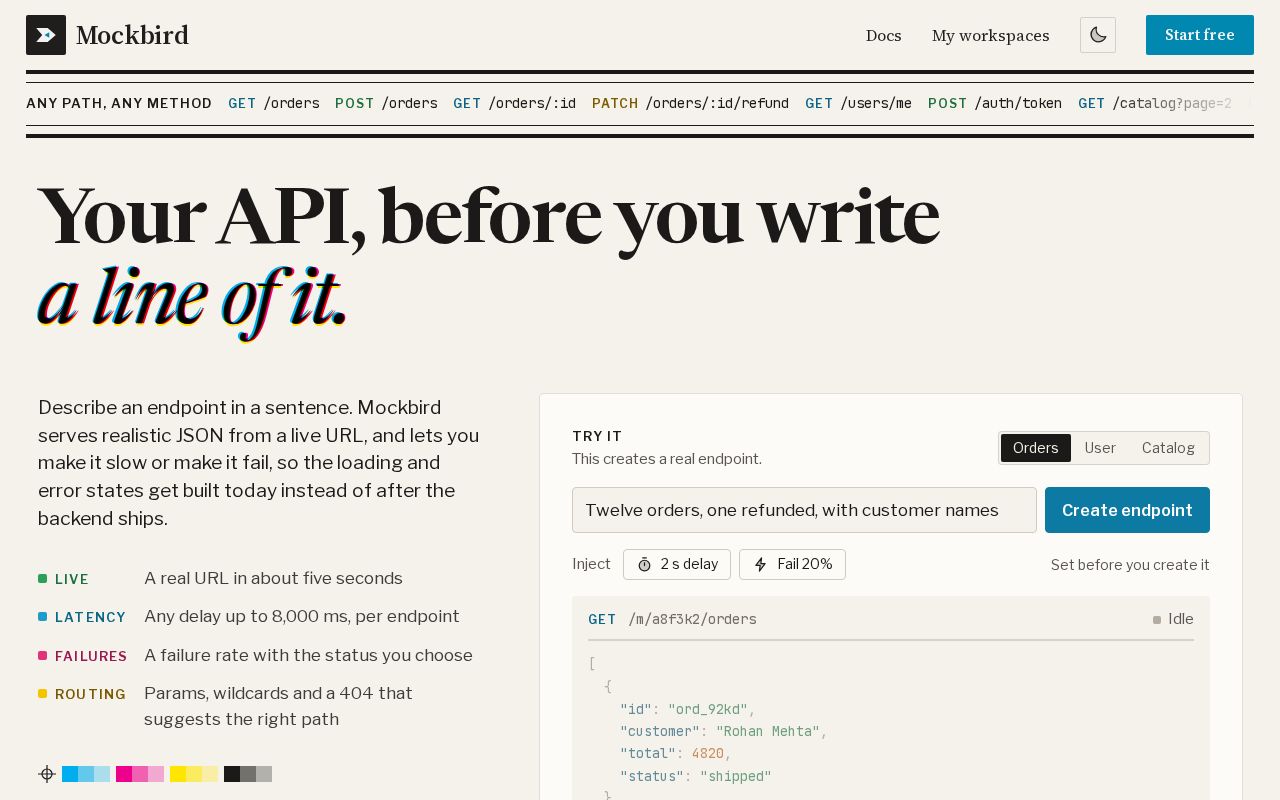Click the Mockbird logo icon

pos(46,35)
